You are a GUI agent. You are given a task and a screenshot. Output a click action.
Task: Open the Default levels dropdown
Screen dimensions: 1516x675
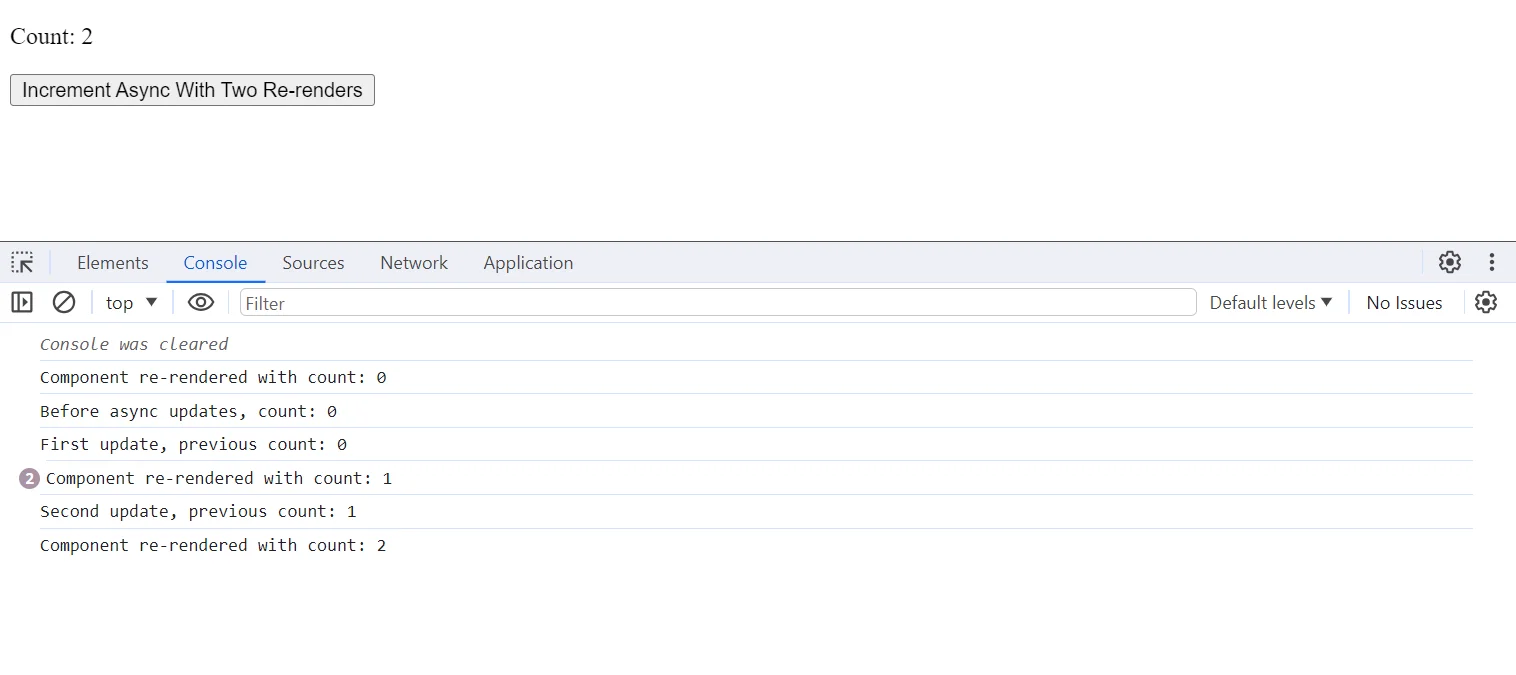tap(1270, 302)
